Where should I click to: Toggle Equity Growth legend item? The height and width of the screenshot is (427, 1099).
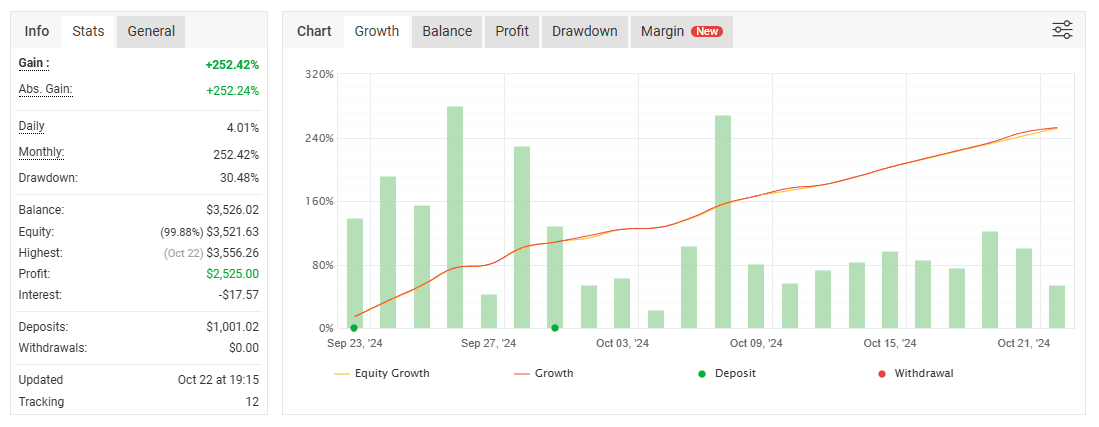[x=382, y=374]
